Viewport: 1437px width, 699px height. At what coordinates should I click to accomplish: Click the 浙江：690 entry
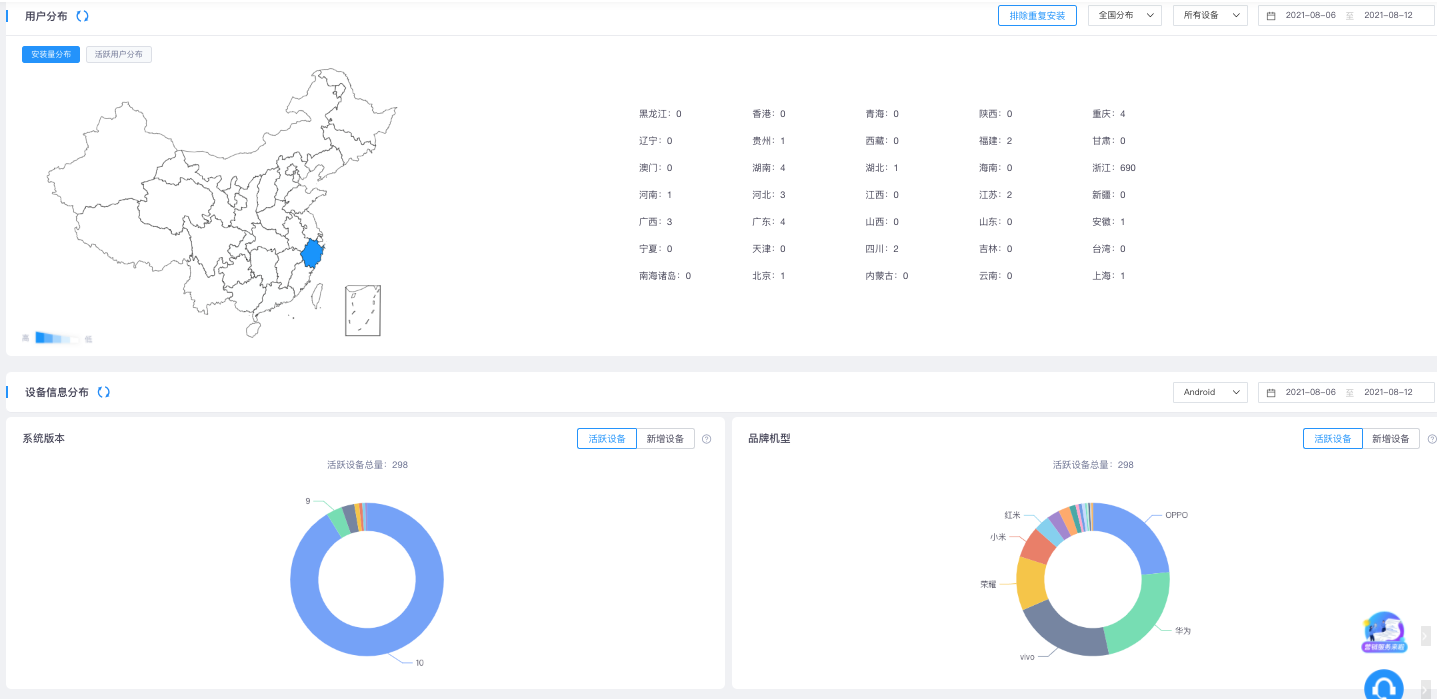pos(1114,168)
